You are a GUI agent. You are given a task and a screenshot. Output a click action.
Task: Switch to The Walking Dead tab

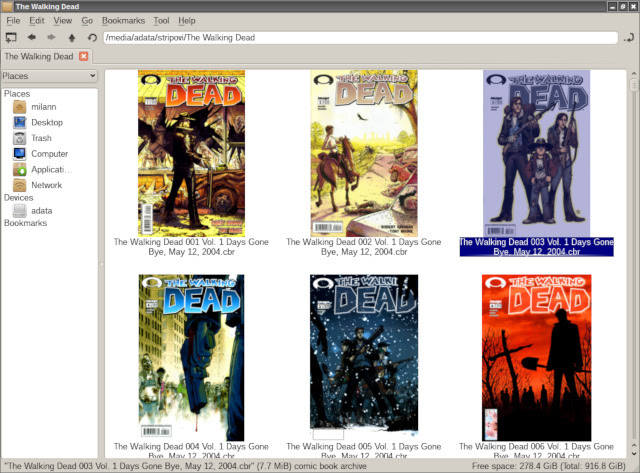click(x=39, y=57)
